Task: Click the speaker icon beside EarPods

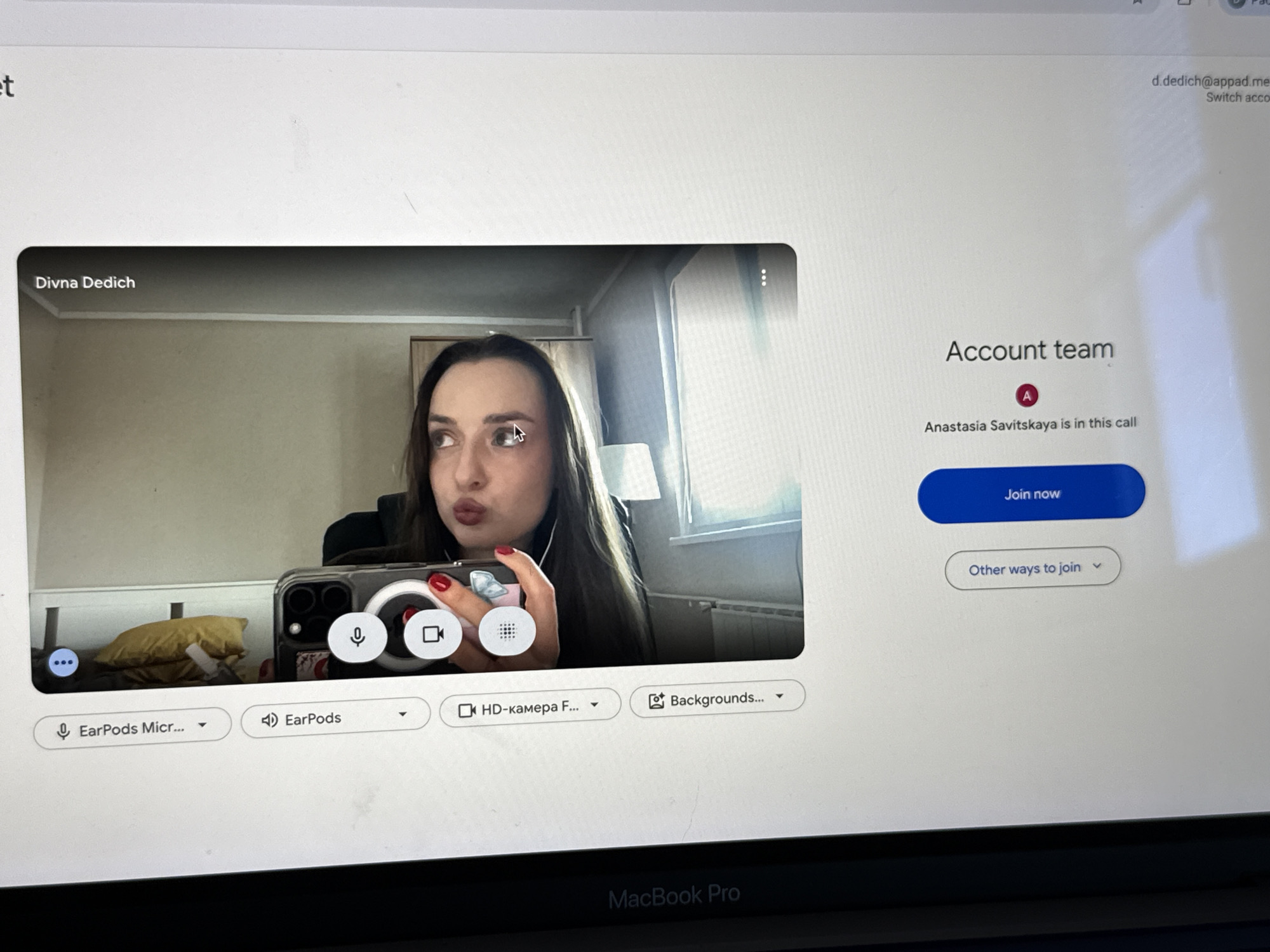Action: point(269,720)
